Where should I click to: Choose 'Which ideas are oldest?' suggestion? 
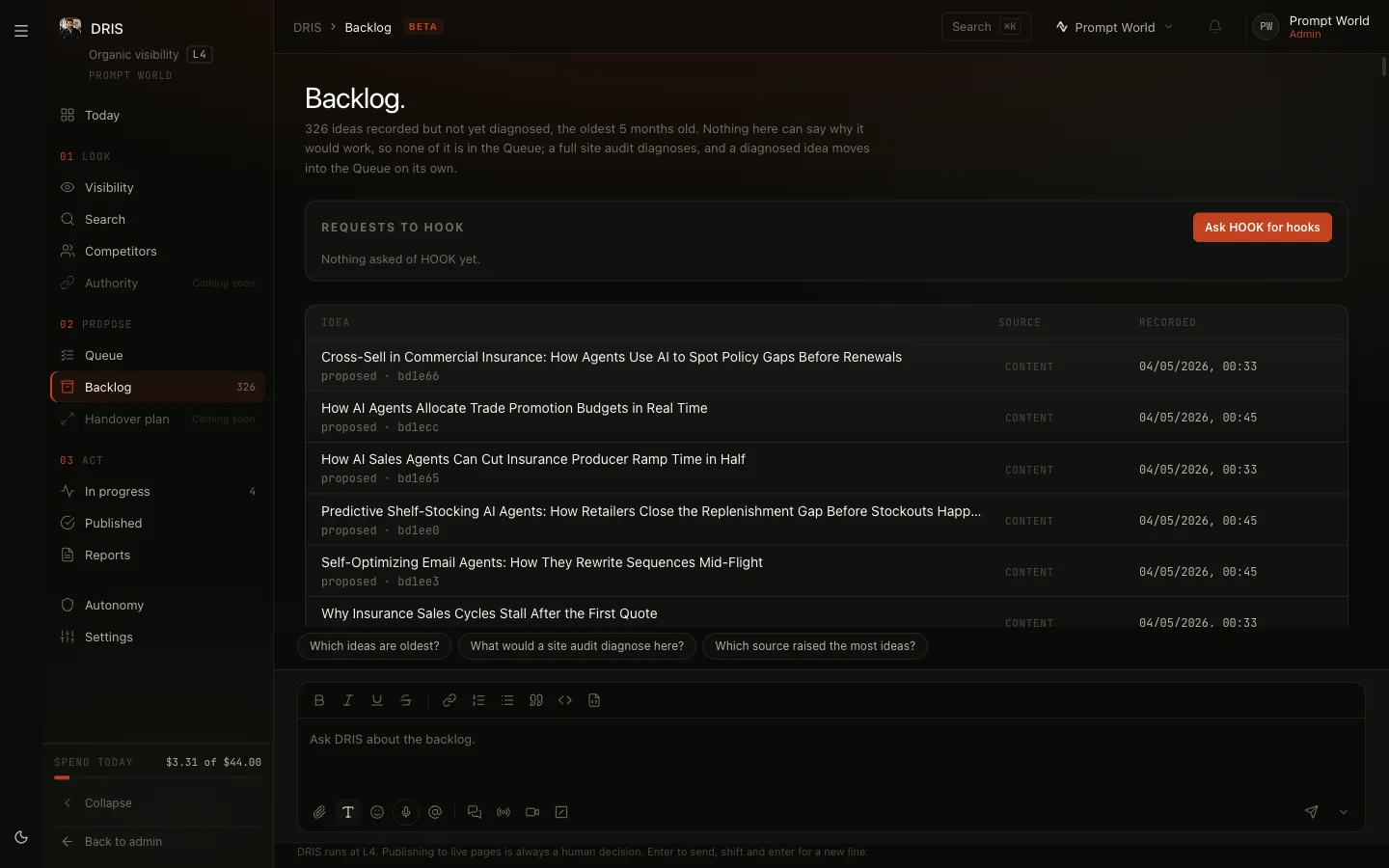374,646
